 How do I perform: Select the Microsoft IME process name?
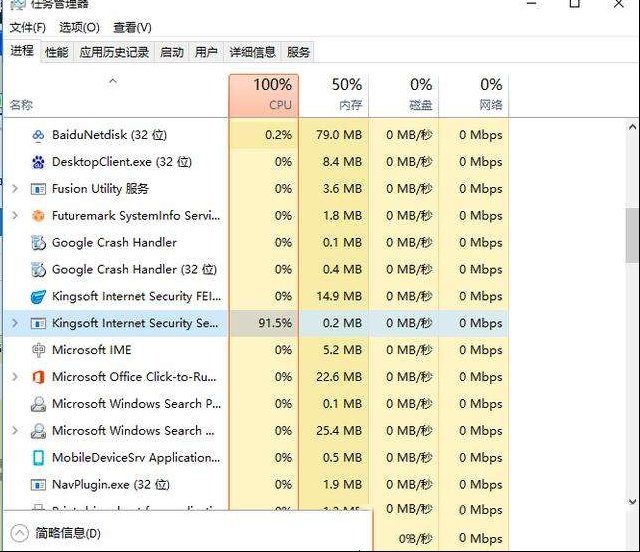92,350
